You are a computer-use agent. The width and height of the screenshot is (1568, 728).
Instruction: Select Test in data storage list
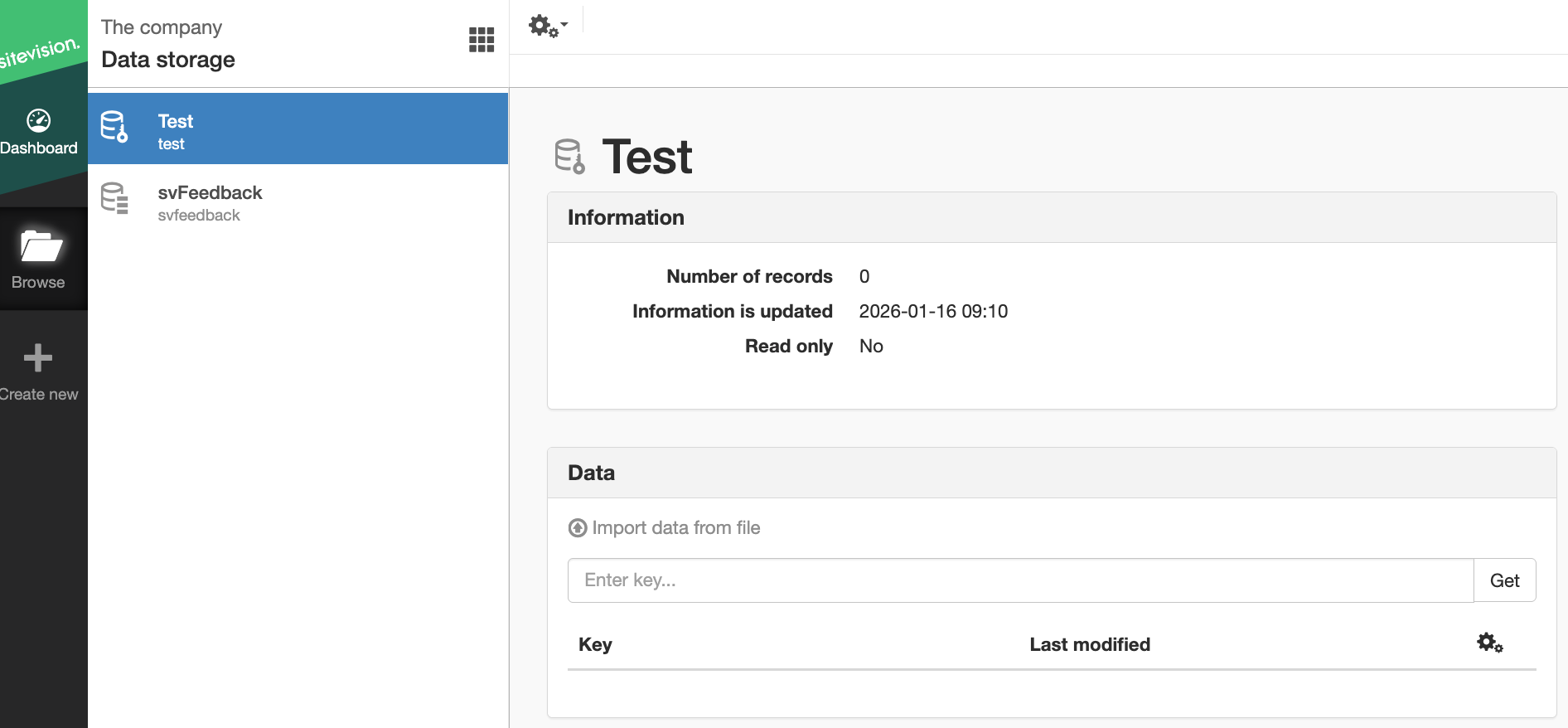point(298,129)
